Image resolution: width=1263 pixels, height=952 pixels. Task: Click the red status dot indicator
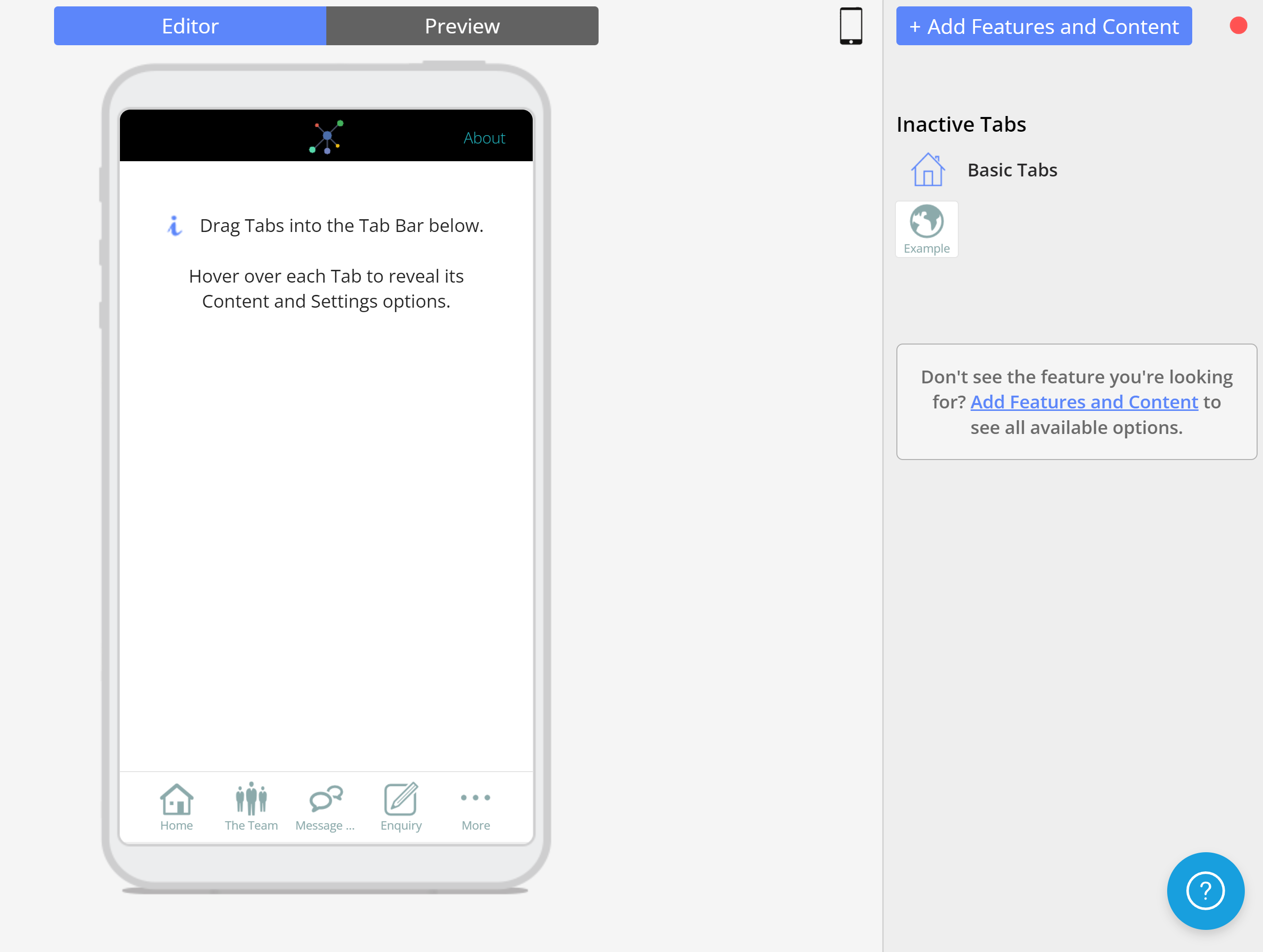[x=1238, y=26]
